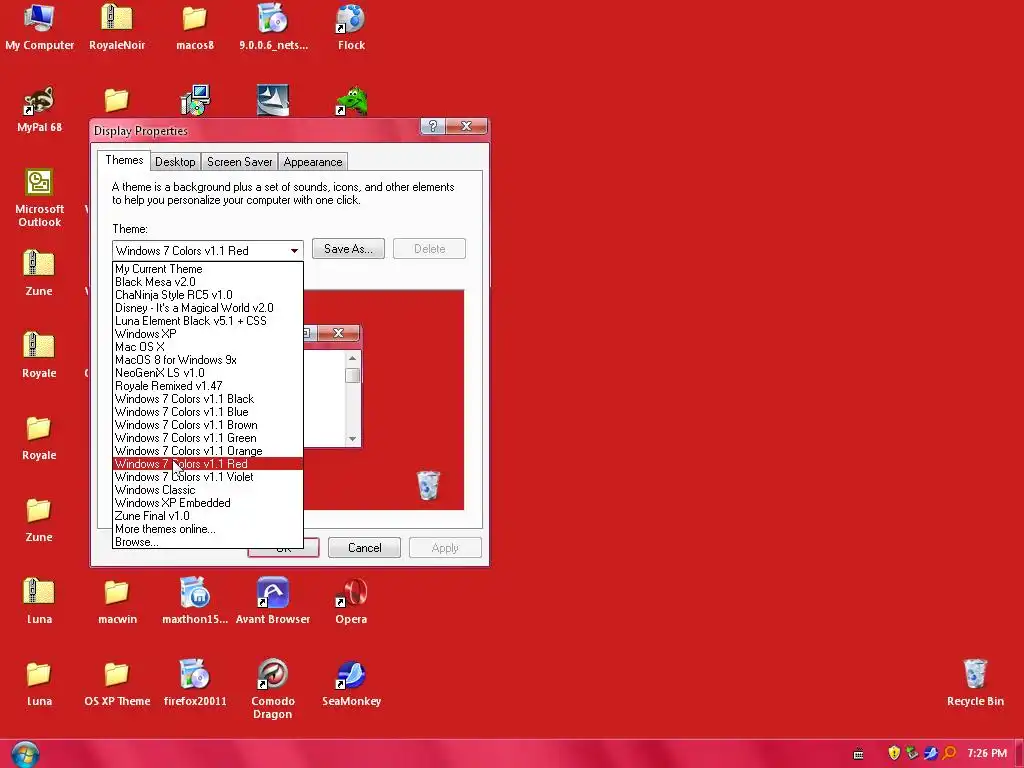The image size is (1024, 768).
Task: Choose 'MacOS 8 for Windows 9x' theme
Action: (x=208, y=360)
